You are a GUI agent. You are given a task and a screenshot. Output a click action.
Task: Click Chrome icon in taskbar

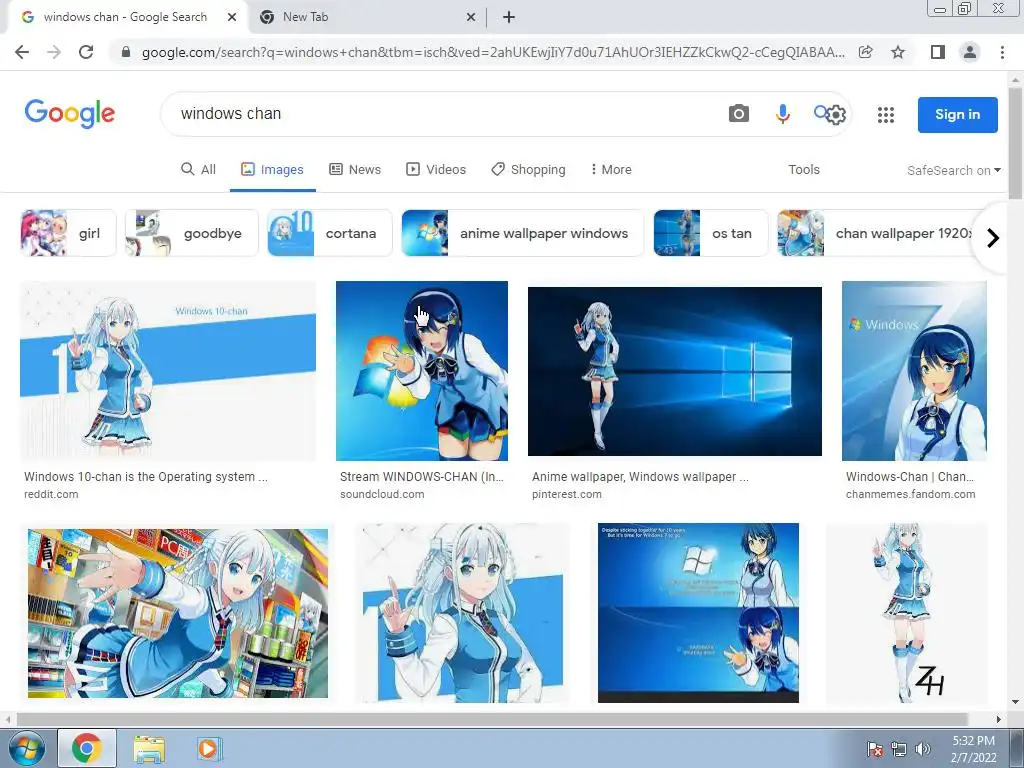[87, 748]
